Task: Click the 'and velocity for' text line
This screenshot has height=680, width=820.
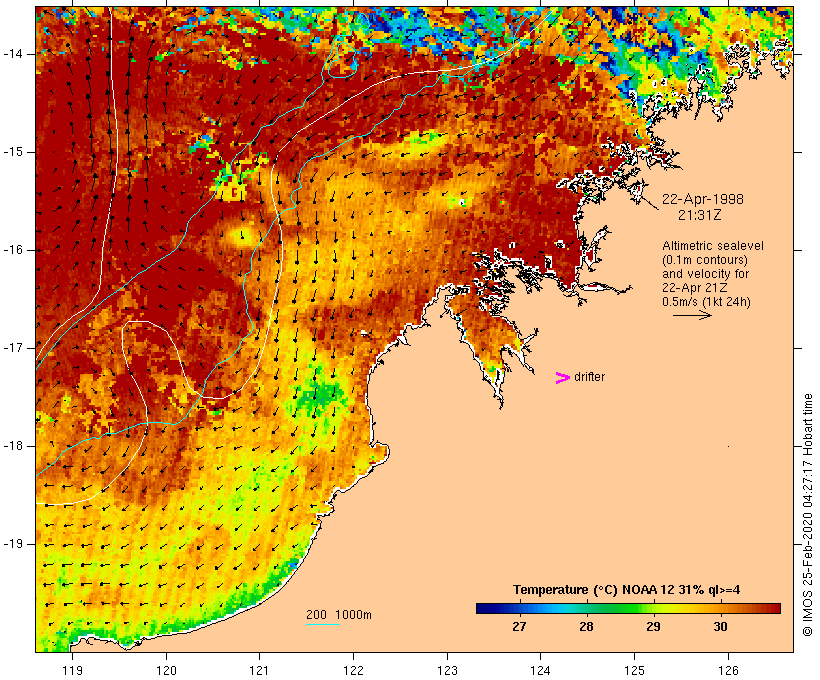Action: pos(705,274)
